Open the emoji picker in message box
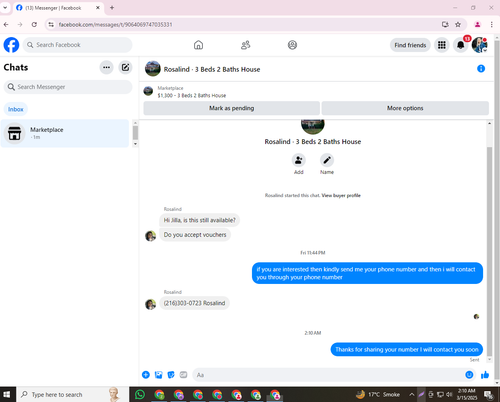This screenshot has width=500, height=402. 469,375
